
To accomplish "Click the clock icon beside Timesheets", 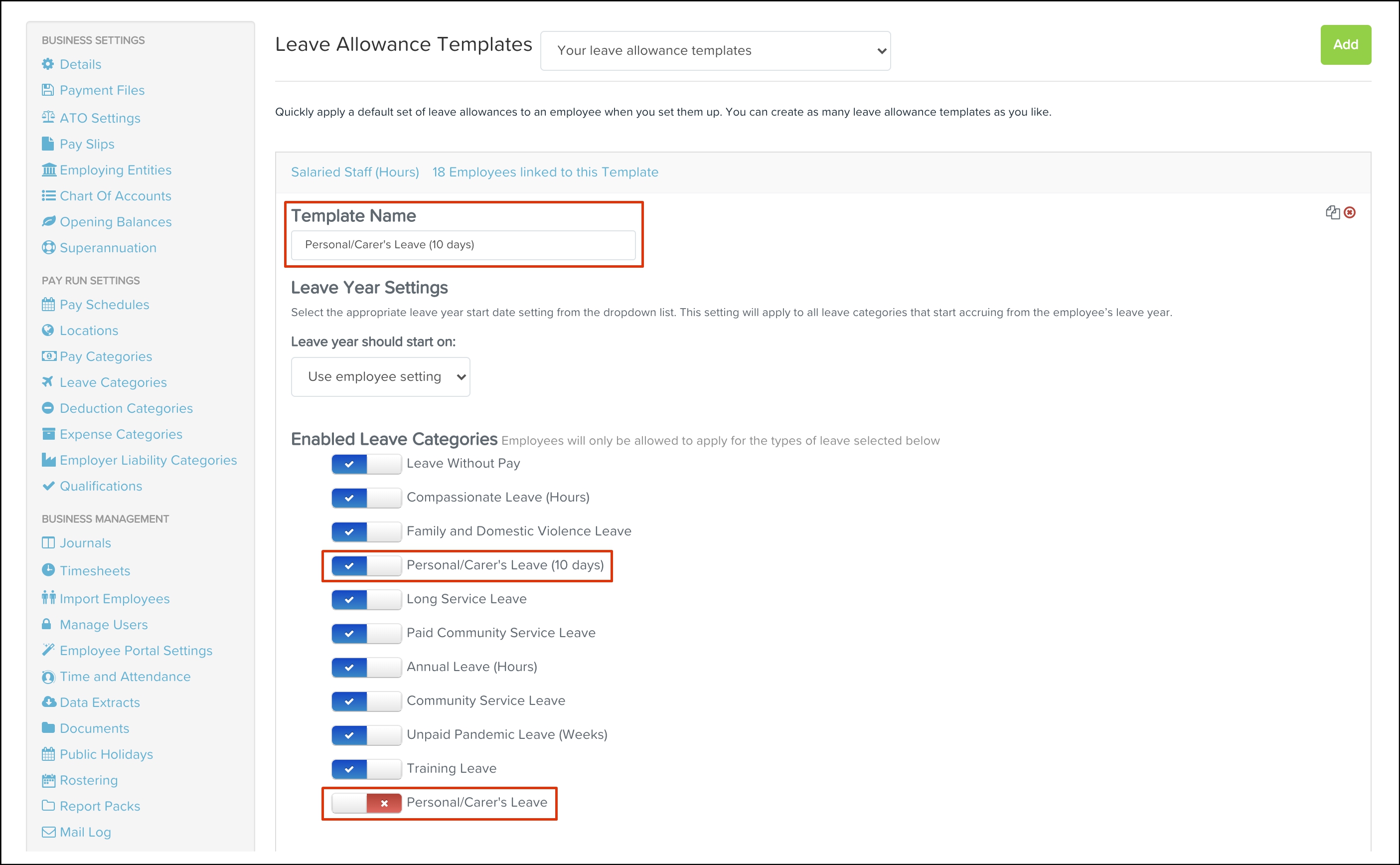I will click(48, 570).
